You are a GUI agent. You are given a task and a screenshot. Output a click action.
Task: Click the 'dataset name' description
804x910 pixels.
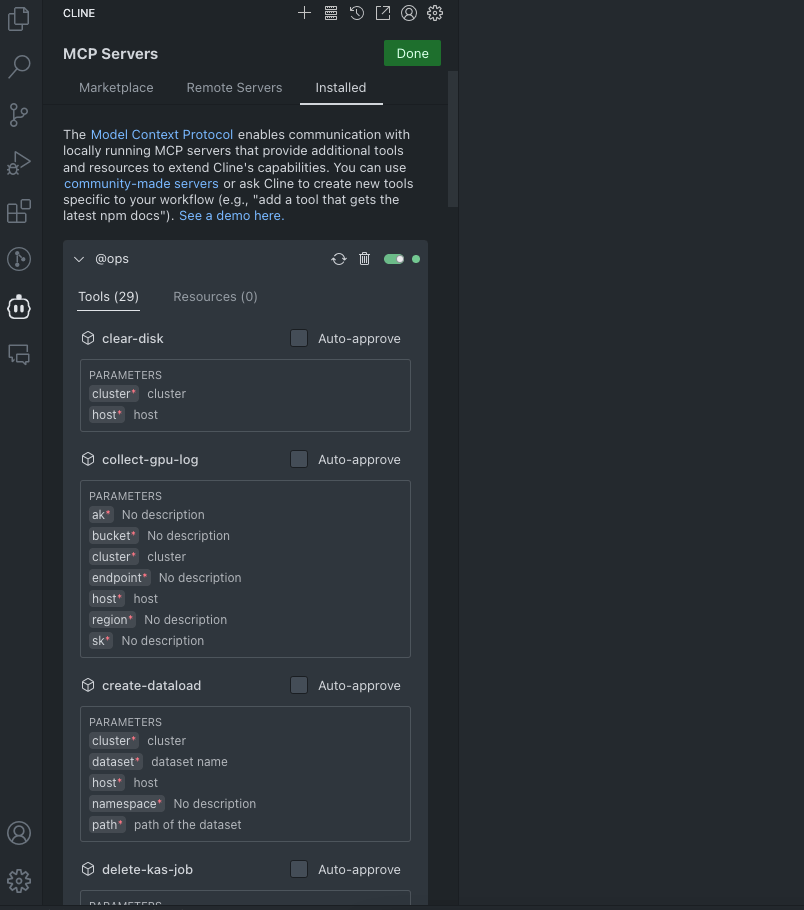[x=189, y=761]
